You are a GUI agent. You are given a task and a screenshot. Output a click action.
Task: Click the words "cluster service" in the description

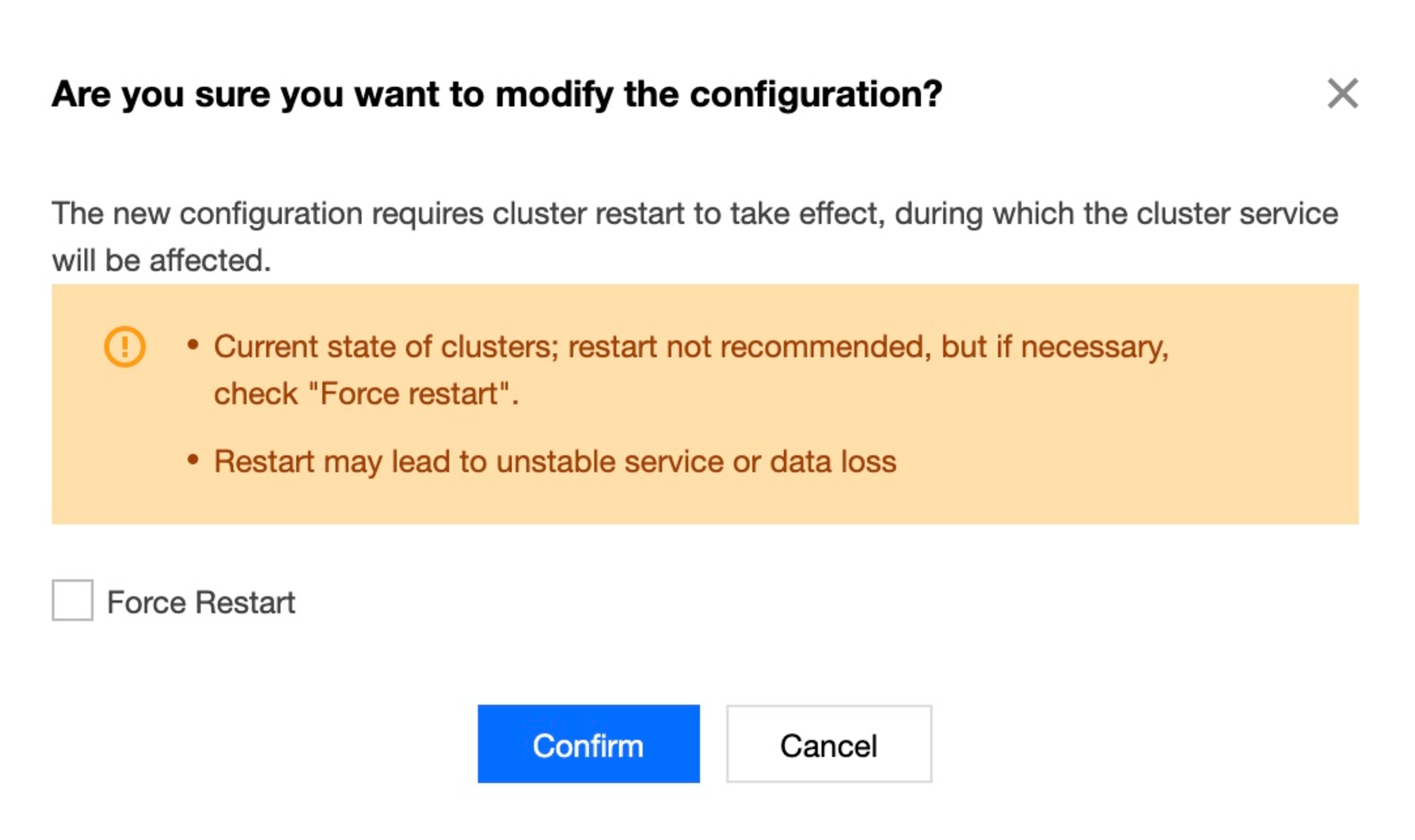[1237, 214]
